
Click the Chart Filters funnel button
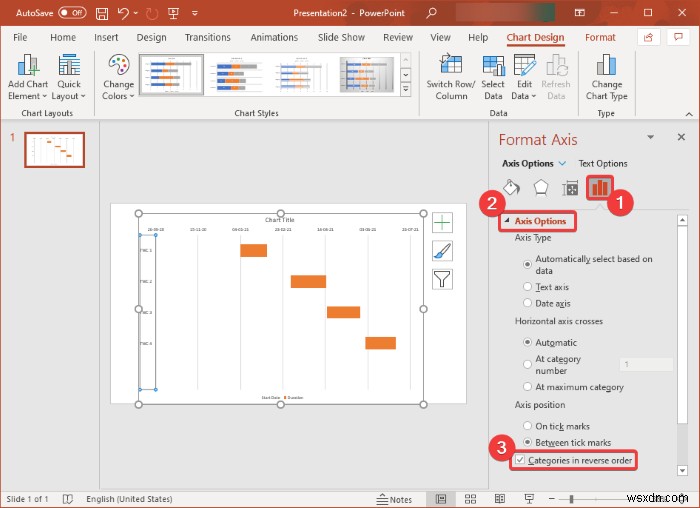[x=442, y=279]
